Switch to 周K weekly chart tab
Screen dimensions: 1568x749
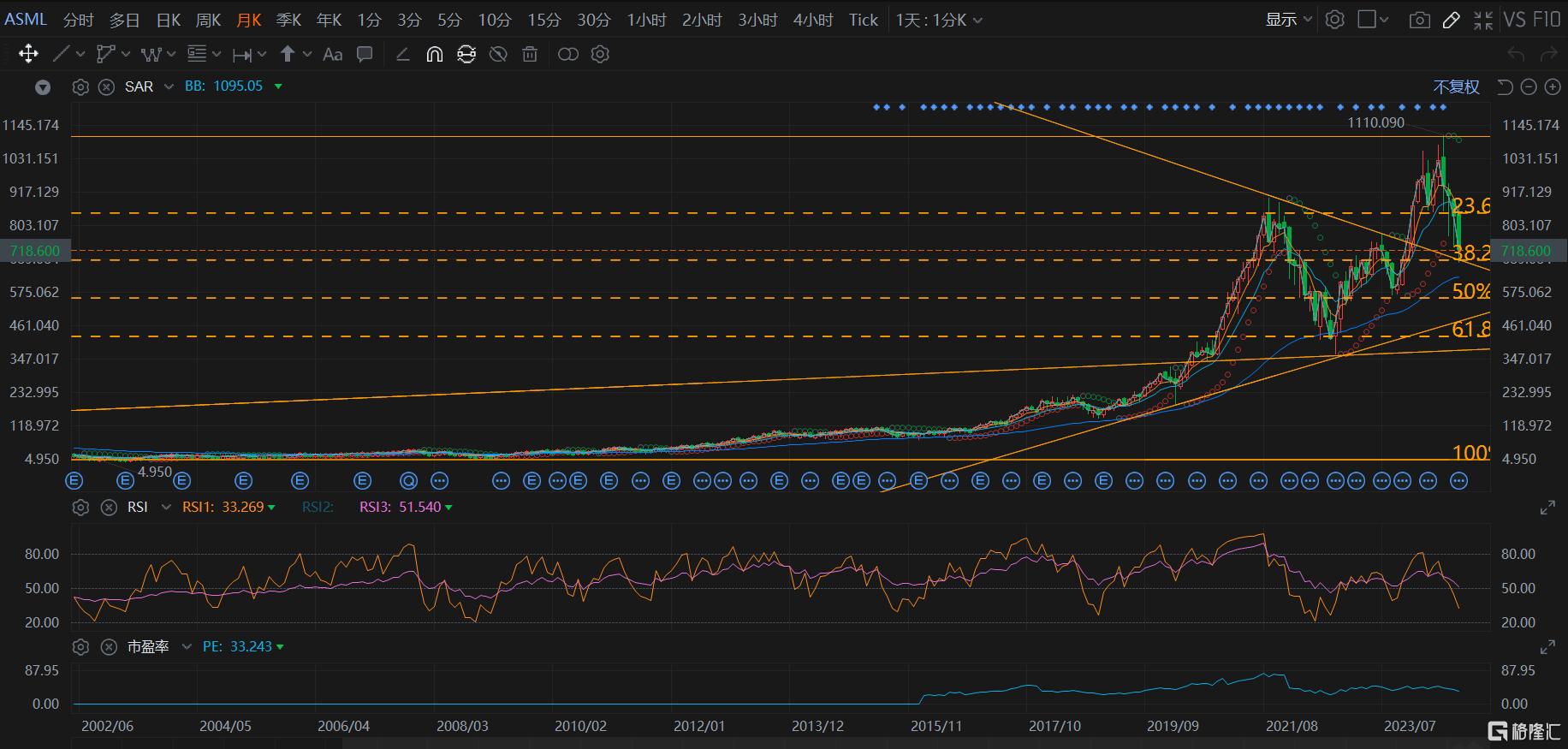(x=208, y=19)
